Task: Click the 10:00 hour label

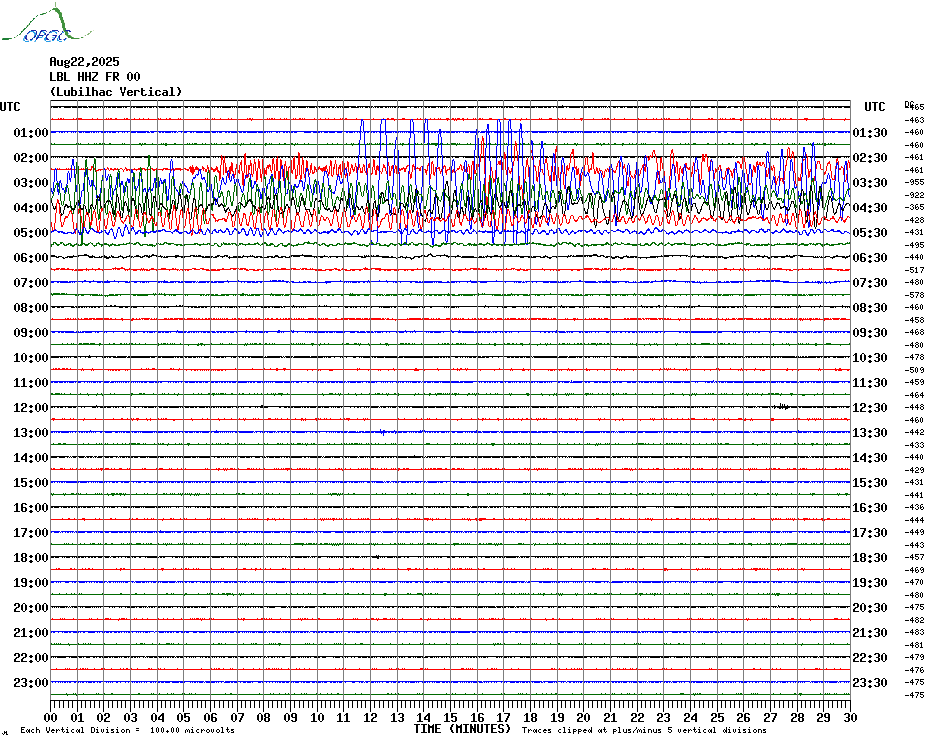Action: point(31,357)
